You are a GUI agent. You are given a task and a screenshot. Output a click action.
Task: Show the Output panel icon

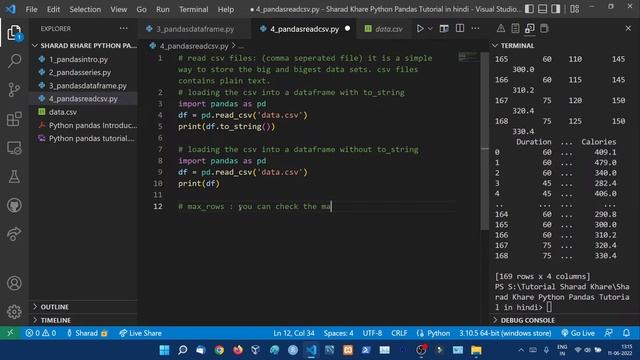point(515,29)
